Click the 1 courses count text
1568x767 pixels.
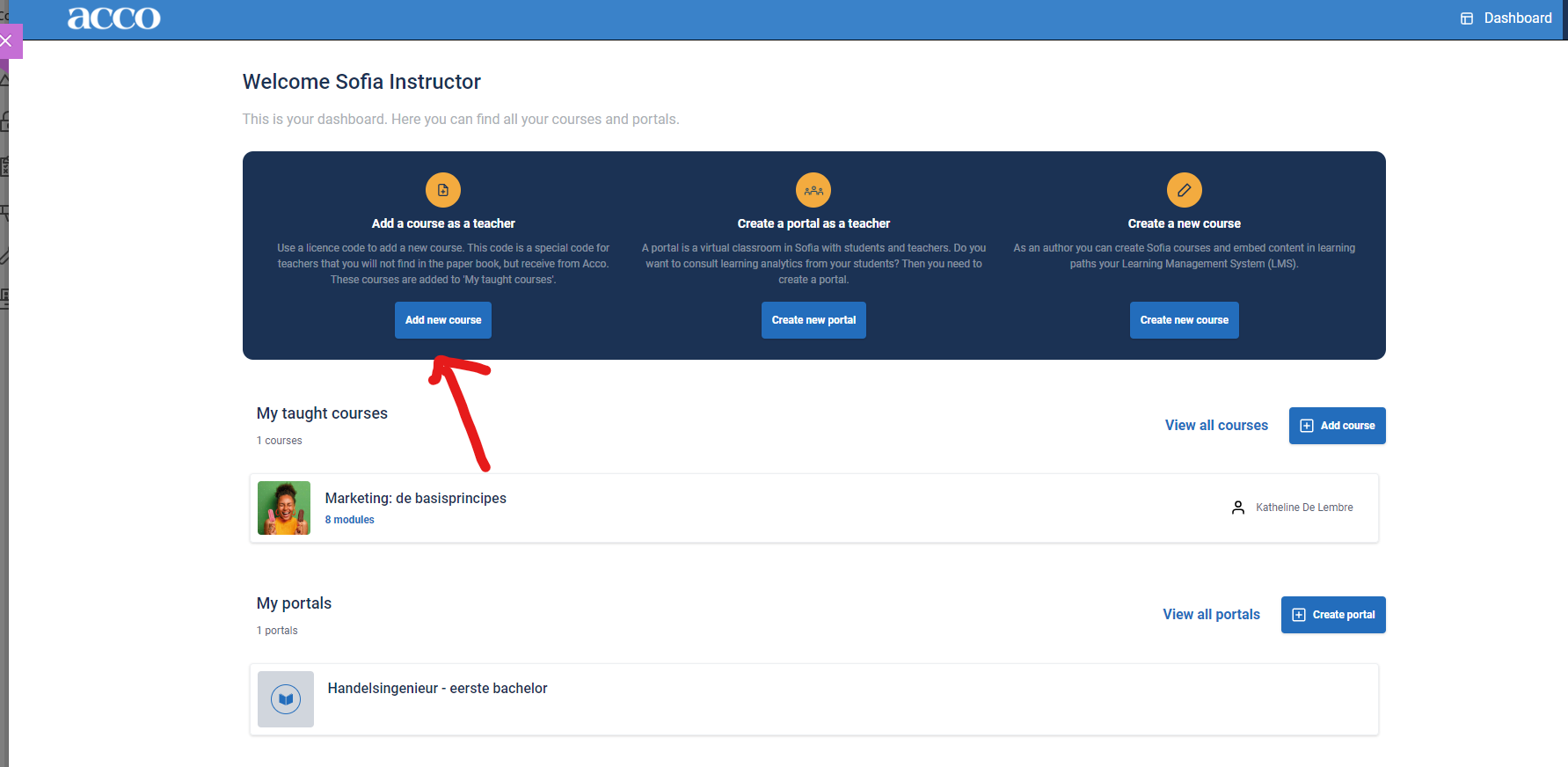coord(280,441)
